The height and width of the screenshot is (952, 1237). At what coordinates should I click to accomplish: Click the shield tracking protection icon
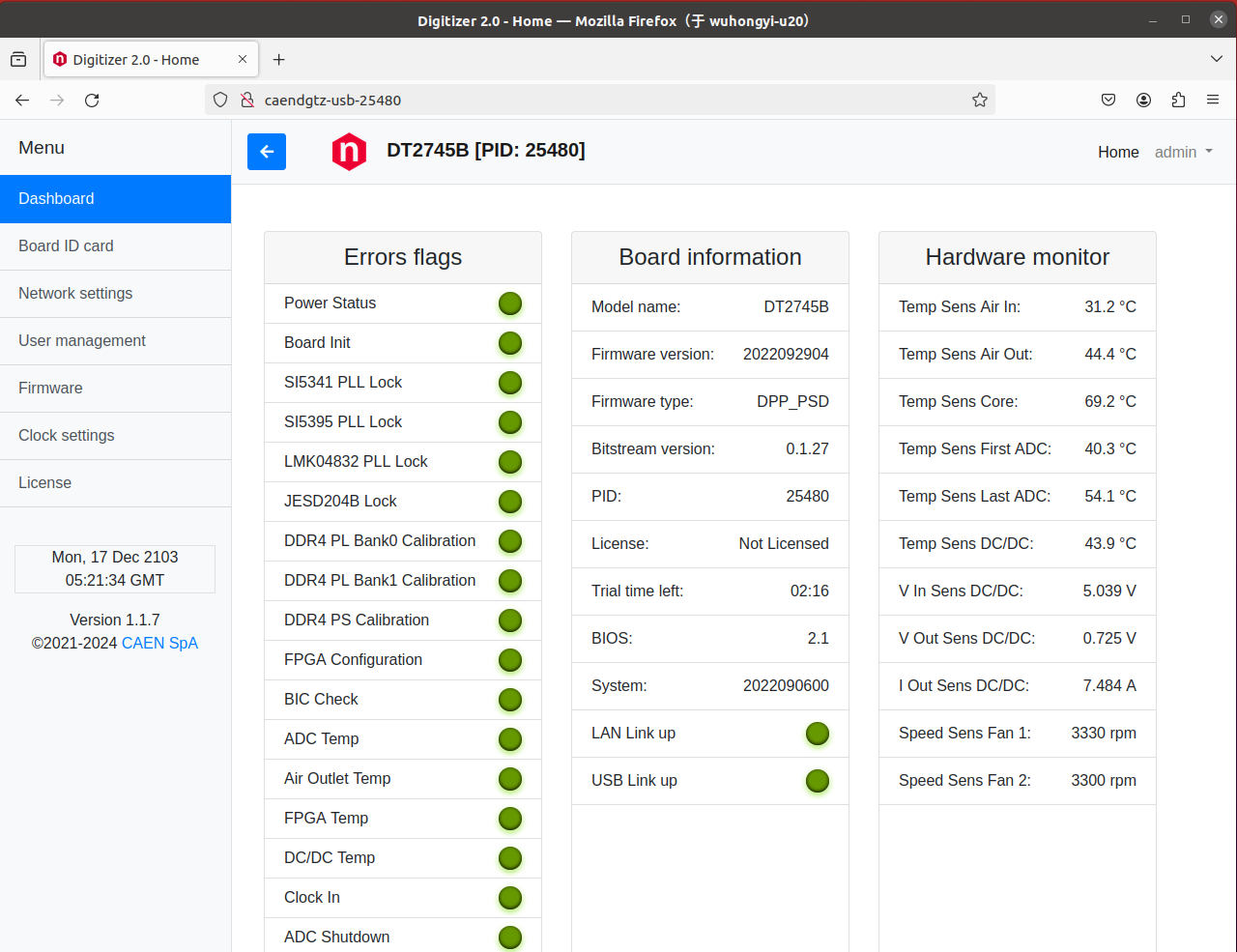tap(220, 100)
